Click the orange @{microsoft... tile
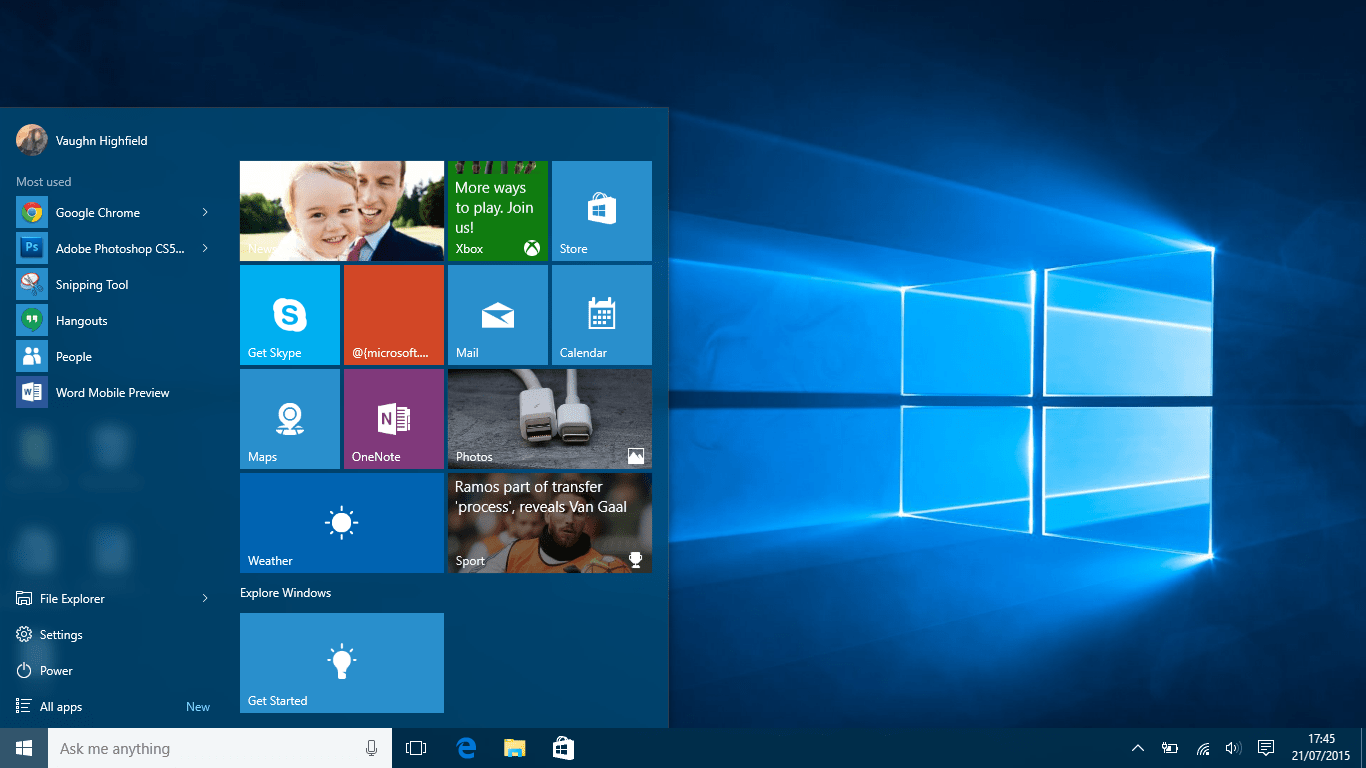 tap(394, 315)
